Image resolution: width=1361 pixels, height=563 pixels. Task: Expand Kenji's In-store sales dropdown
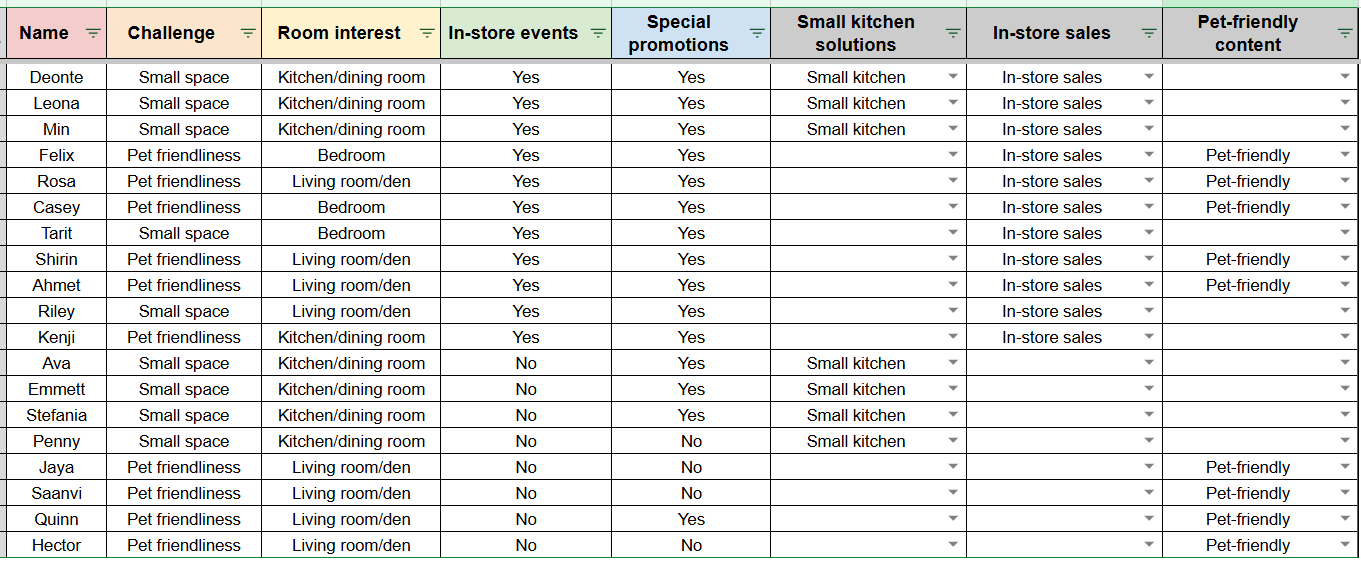pyautogui.click(x=1149, y=337)
